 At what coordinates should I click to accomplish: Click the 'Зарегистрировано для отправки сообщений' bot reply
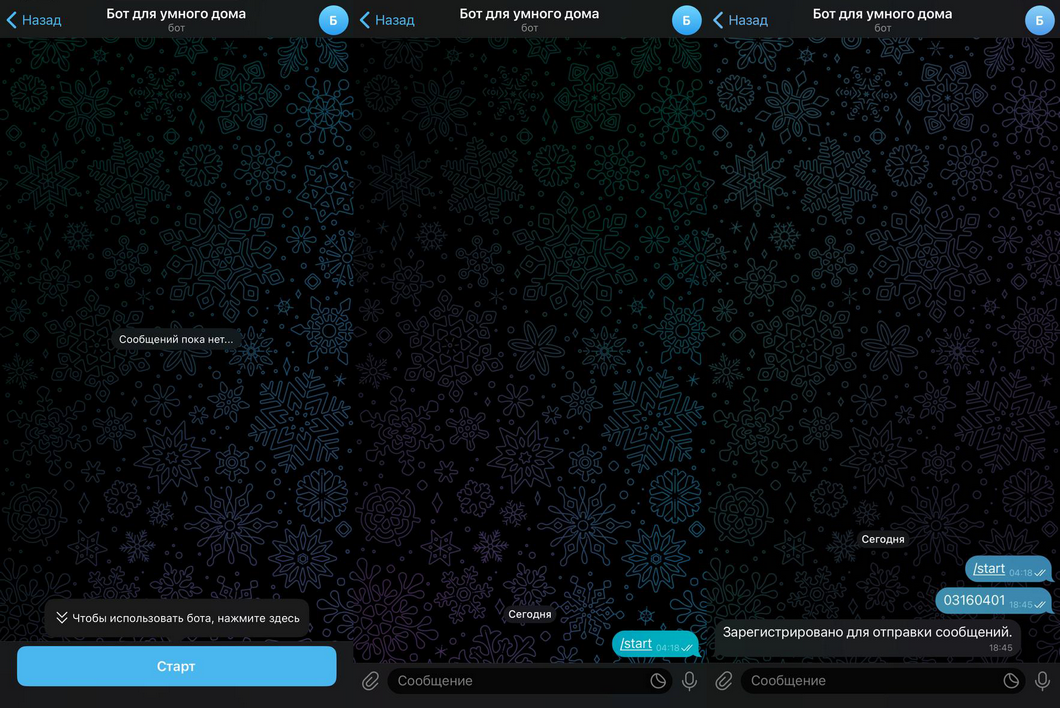point(867,633)
